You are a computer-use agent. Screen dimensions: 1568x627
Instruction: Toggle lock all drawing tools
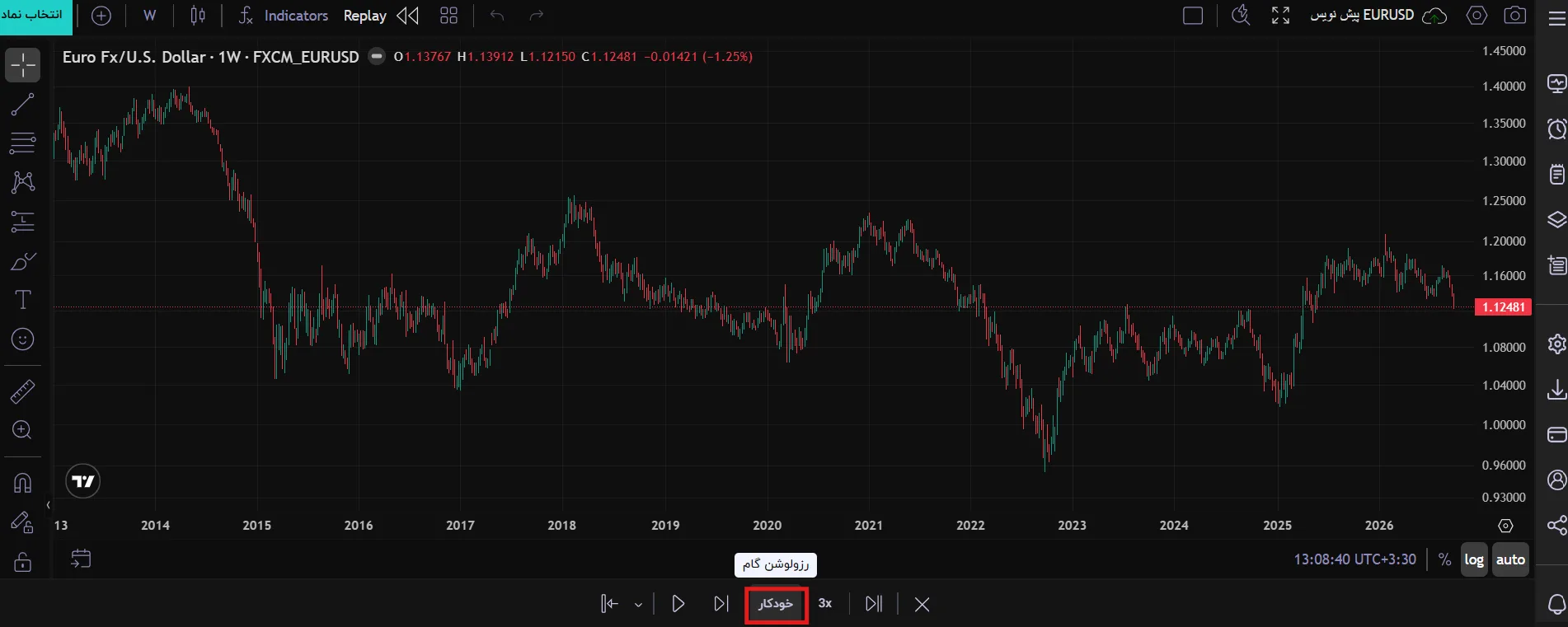23,562
